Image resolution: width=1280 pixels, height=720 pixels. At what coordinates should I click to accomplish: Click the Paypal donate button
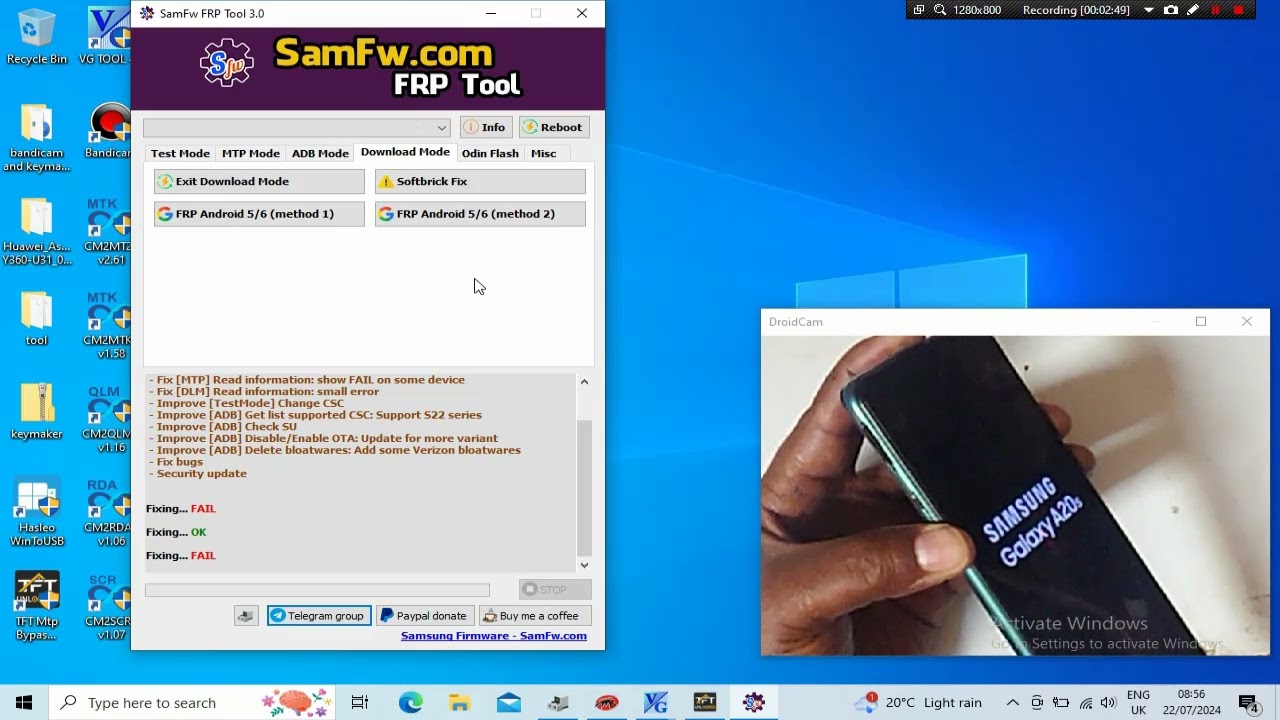click(x=423, y=616)
